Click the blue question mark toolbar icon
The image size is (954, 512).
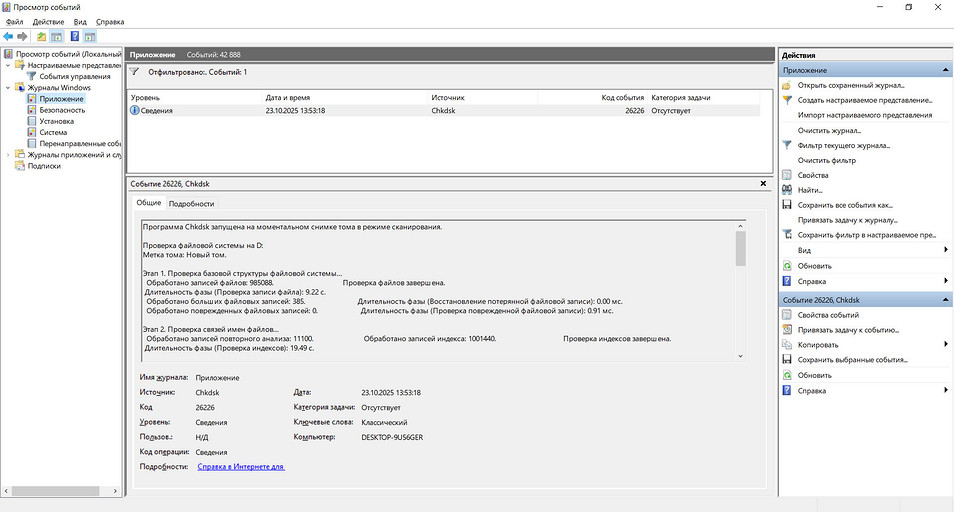[x=74, y=37]
